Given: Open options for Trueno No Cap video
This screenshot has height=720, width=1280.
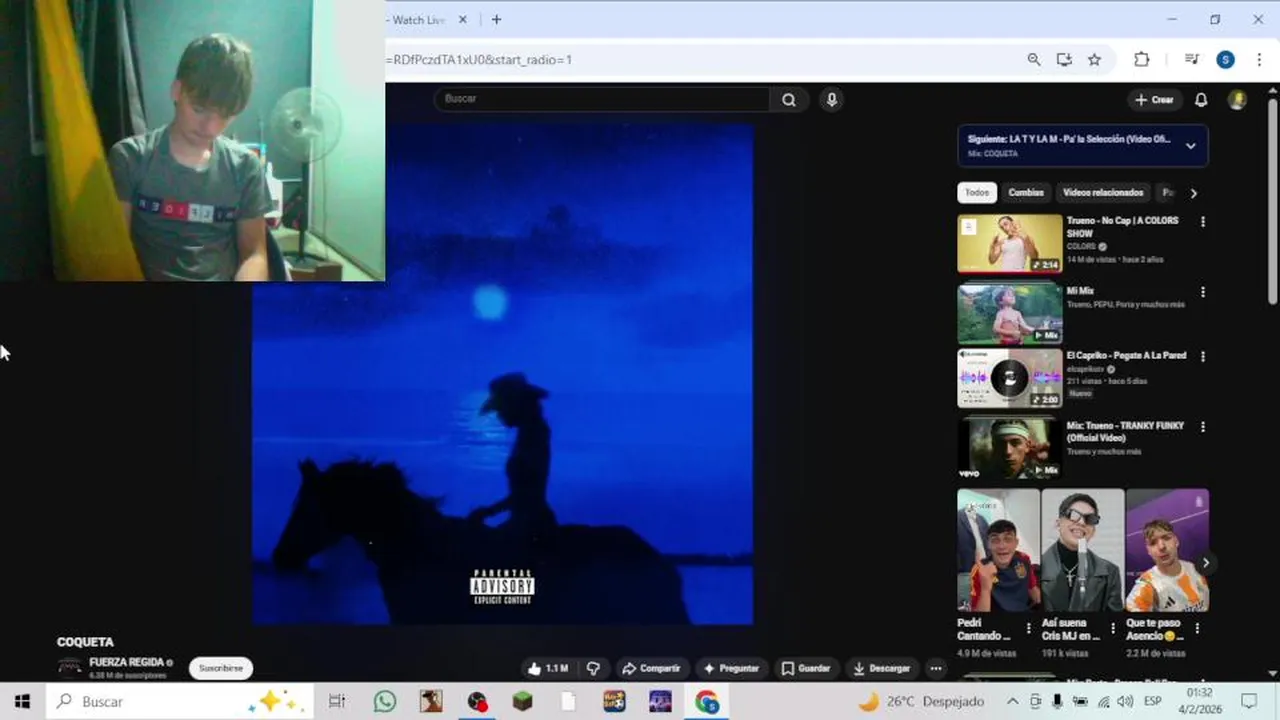Looking at the screenshot, I should (1203, 222).
